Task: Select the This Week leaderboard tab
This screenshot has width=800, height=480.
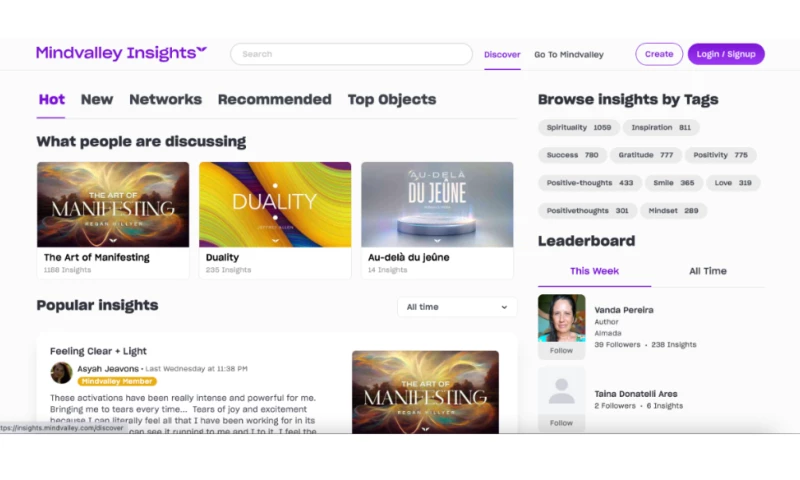Action: [x=594, y=271]
